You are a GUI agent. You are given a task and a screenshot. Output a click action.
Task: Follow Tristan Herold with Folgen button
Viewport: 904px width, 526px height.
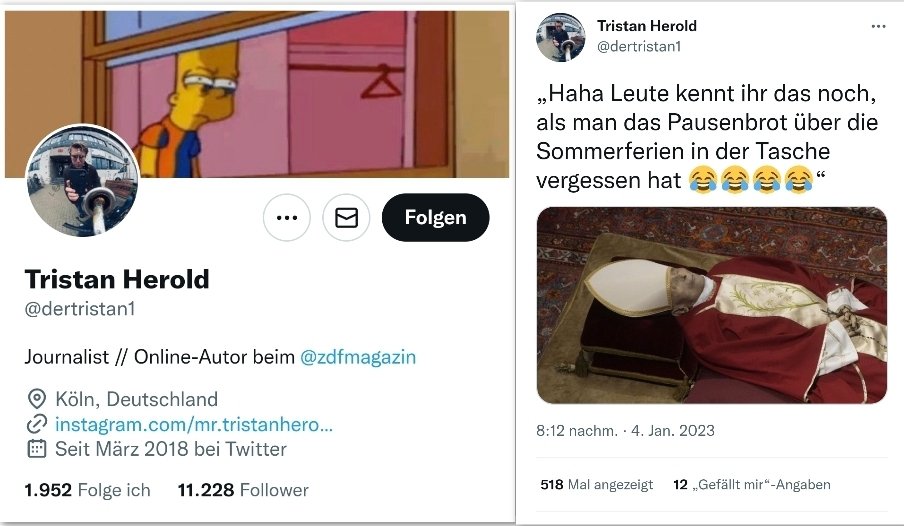tap(435, 217)
